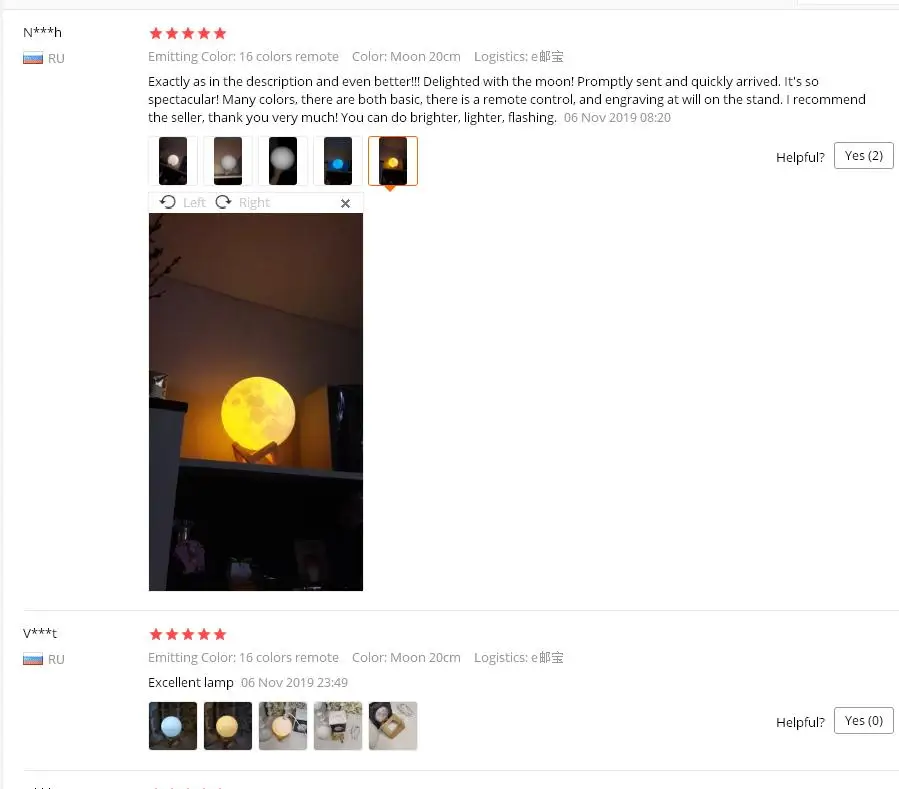
Task: Open V***t's third thumbnail with cable
Action: click(x=283, y=726)
